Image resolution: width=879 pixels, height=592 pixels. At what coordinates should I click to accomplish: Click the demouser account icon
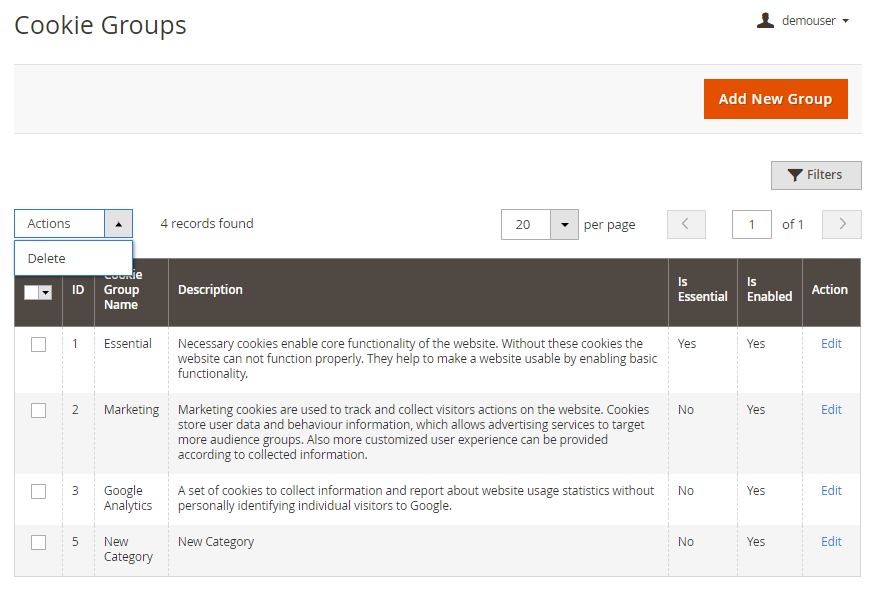point(766,20)
